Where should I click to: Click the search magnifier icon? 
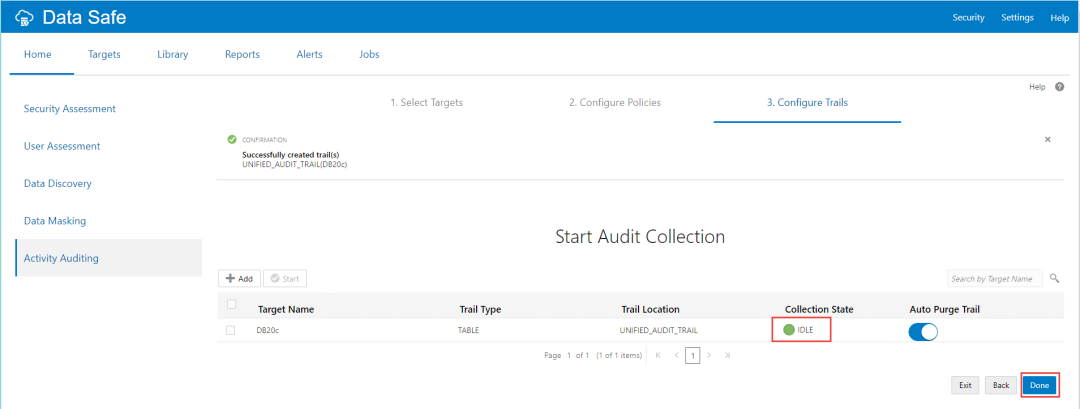click(1054, 278)
